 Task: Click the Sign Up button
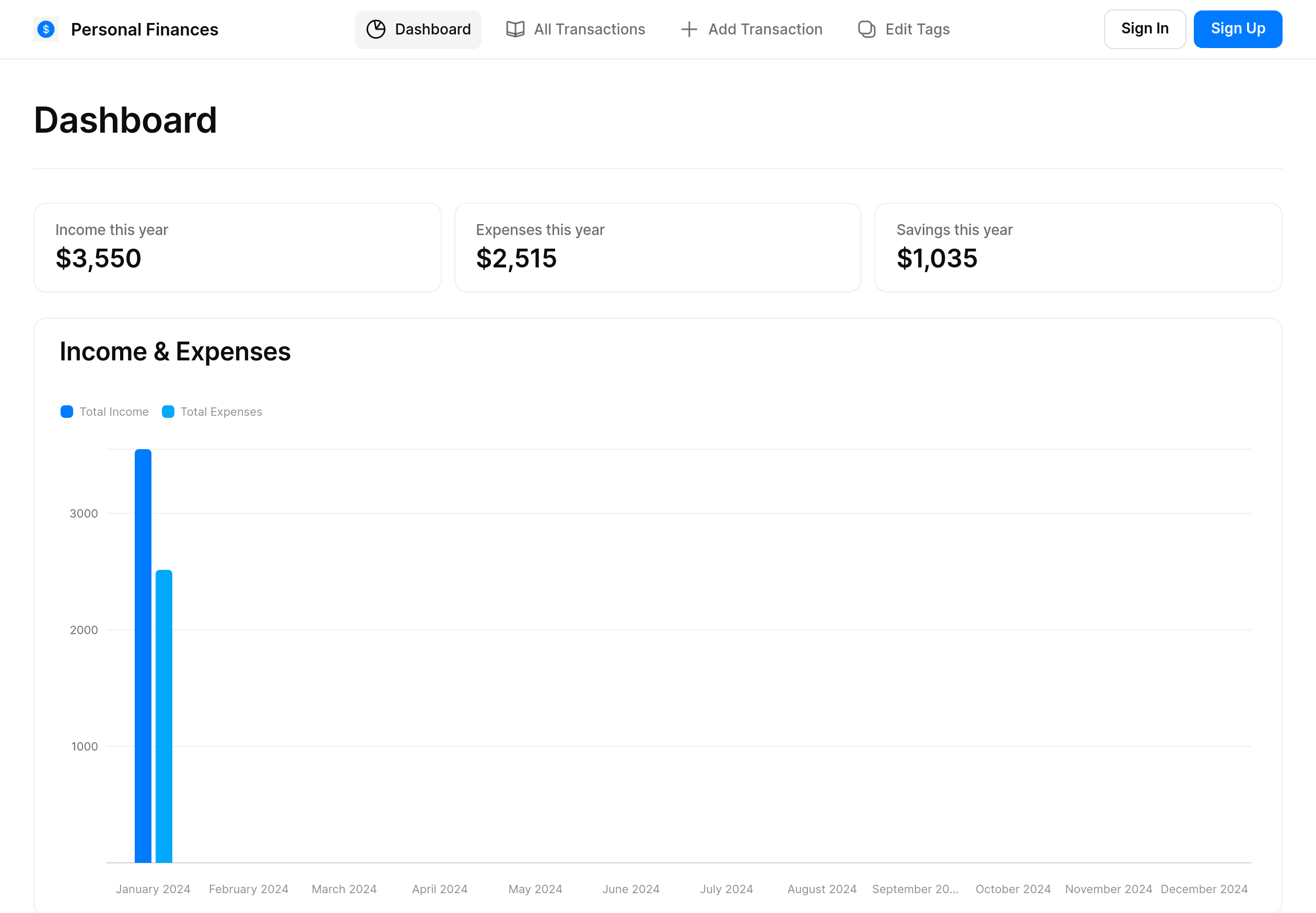point(1238,29)
